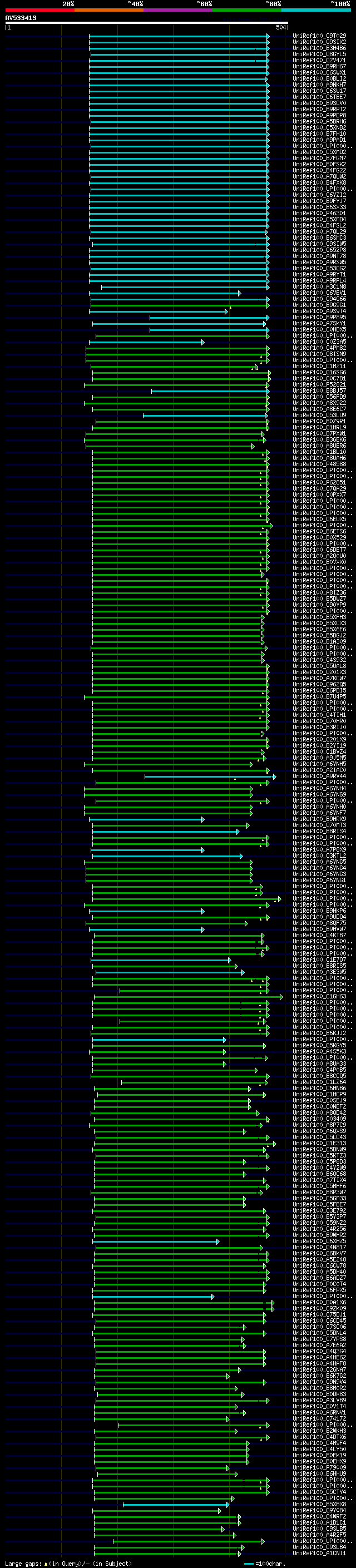The height and width of the screenshot is (1568, 356).
Task: Select the UniRef100_Q53QG2 label
Action: pos(319,269)
